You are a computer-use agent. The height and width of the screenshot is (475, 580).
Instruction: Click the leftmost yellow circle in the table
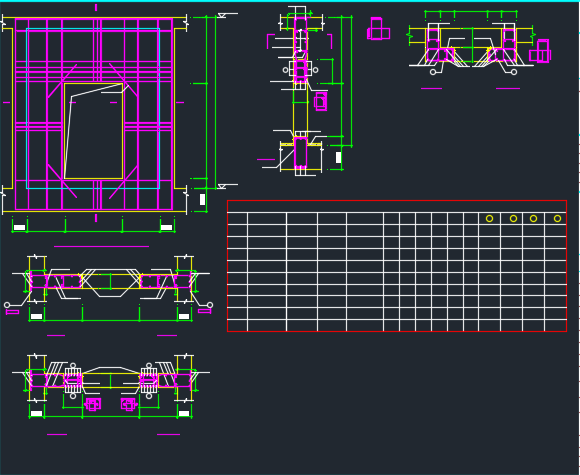tap(489, 219)
